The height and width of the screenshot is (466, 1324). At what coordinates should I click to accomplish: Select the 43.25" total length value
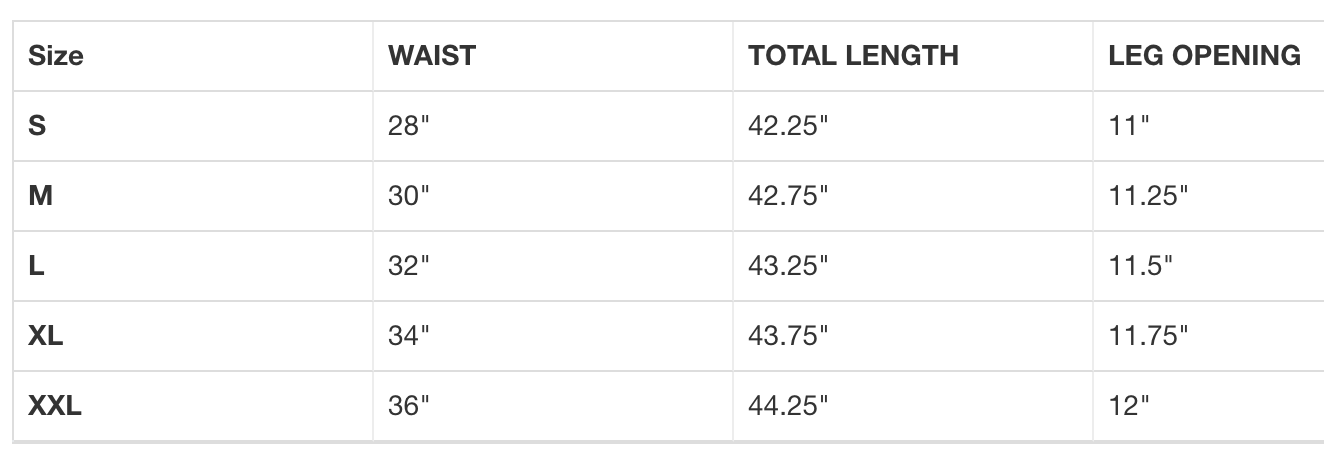tap(788, 266)
